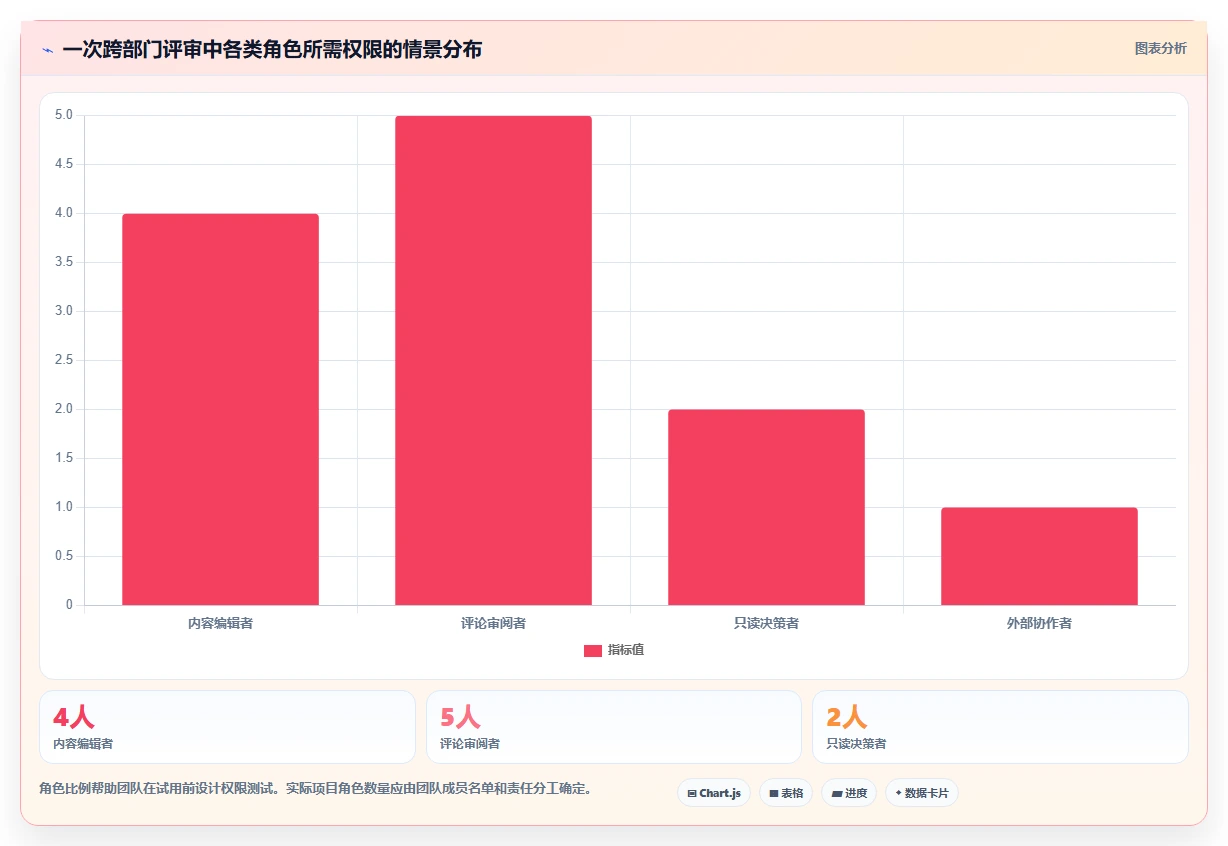Select the 5人 评论审阅者 stat card
Image resolution: width=1228 pixels, height=846 pixels.
[614, 727]
